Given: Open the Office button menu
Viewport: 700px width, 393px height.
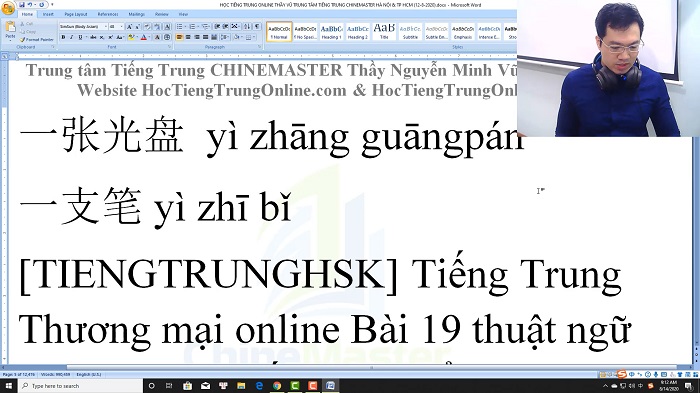Looking at the screenshot, I should (8, 8).
